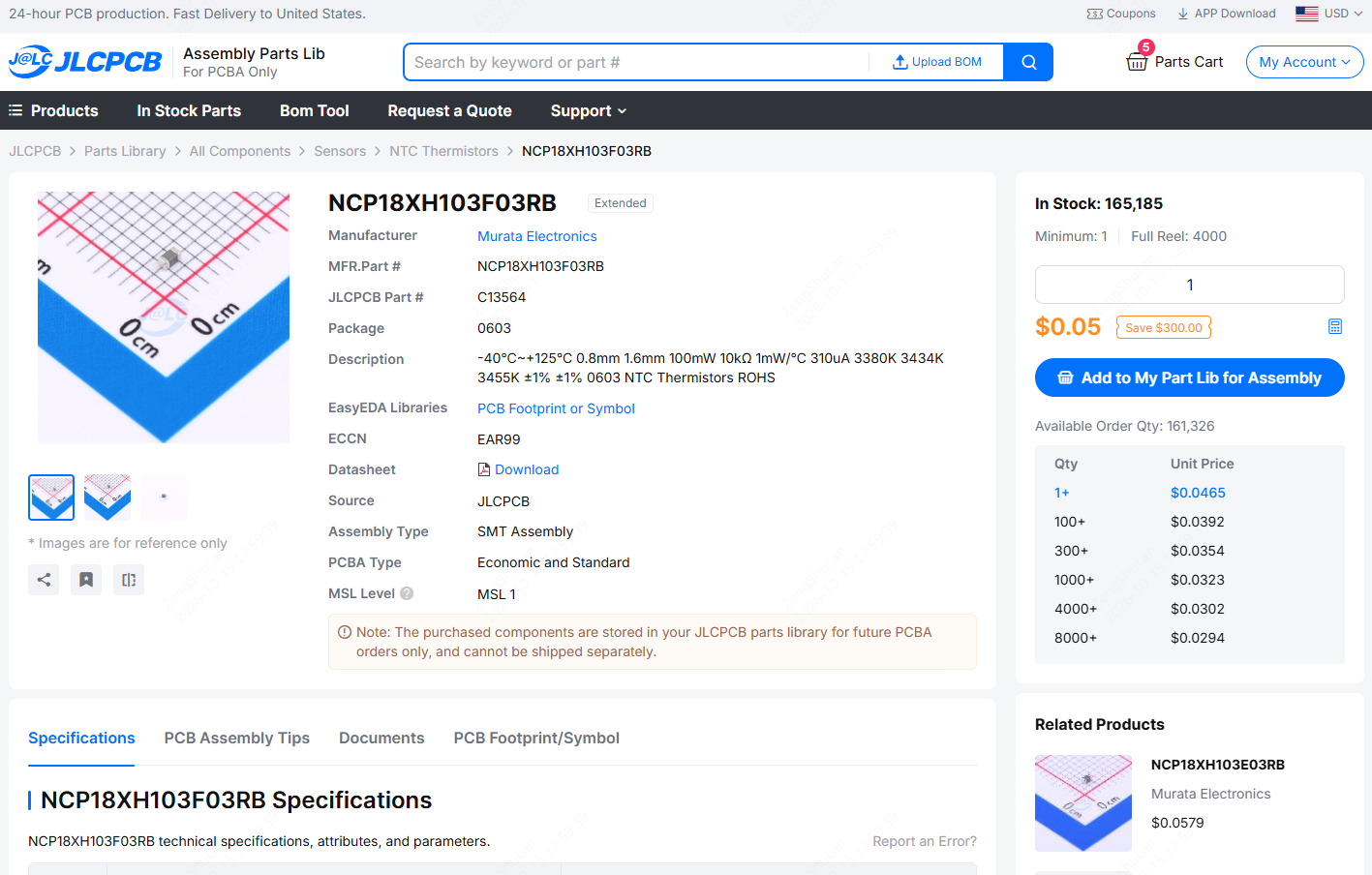This screenshot has height=875, width=1372.
Task: Click Report an Error link
Action: pos(925,841)
